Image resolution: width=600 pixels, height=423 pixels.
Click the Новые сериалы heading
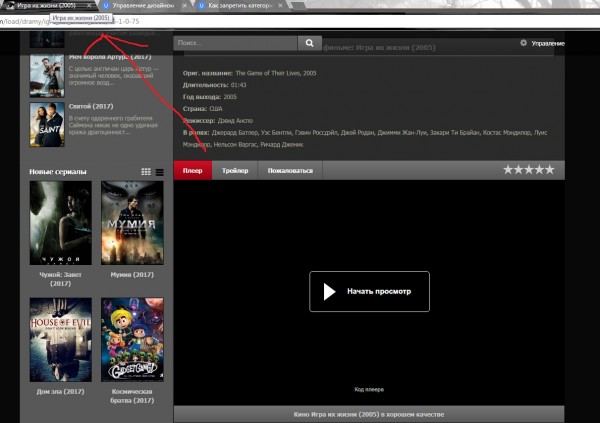coord(58,171)
